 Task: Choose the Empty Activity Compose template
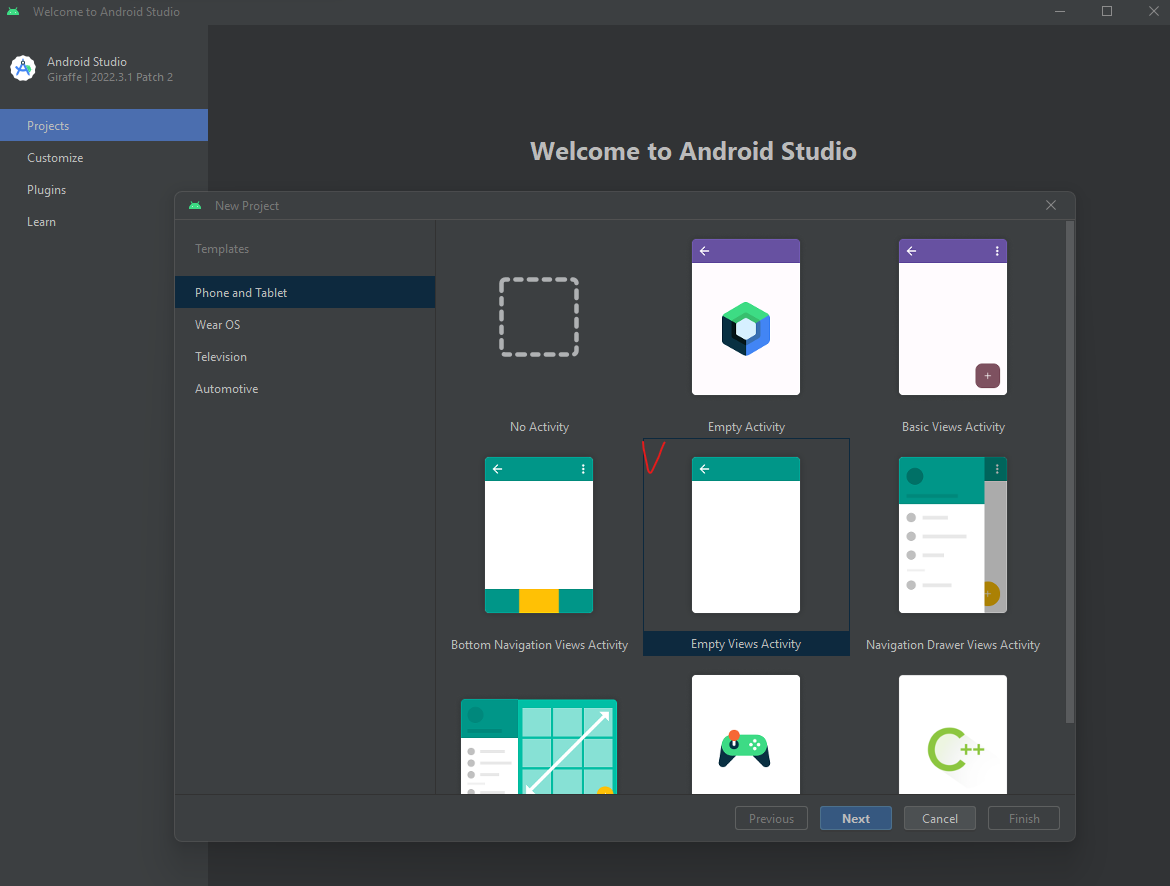pos(745,317)
